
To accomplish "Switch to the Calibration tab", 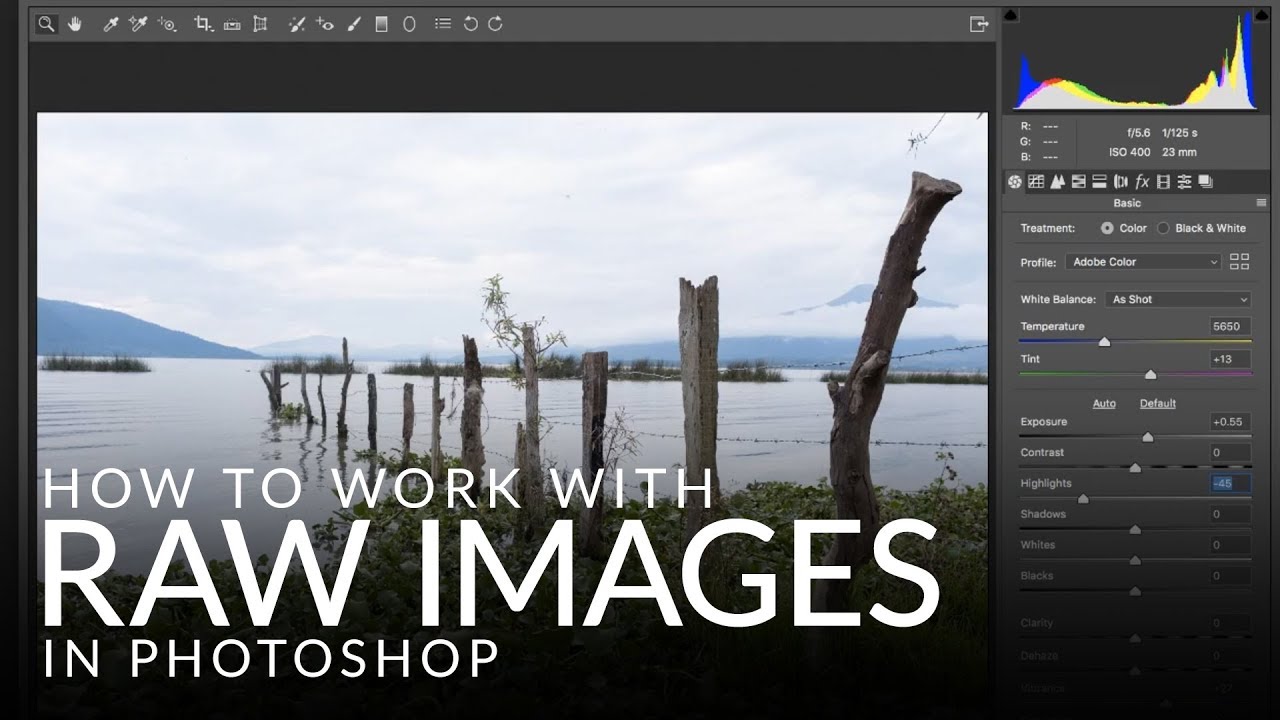I will point(1163,182).
